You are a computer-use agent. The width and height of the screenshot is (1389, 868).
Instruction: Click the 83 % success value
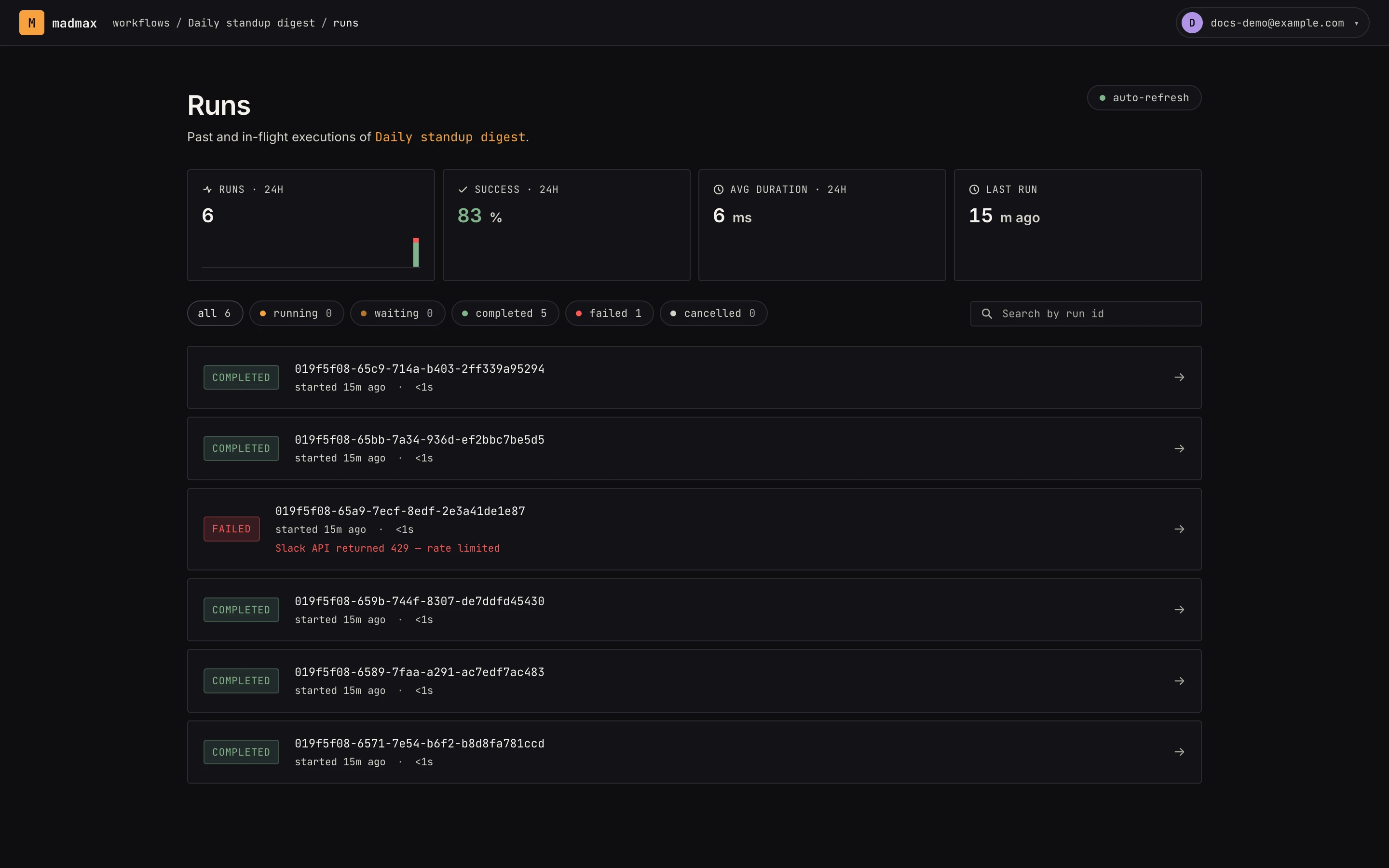[x=480, y=216]
